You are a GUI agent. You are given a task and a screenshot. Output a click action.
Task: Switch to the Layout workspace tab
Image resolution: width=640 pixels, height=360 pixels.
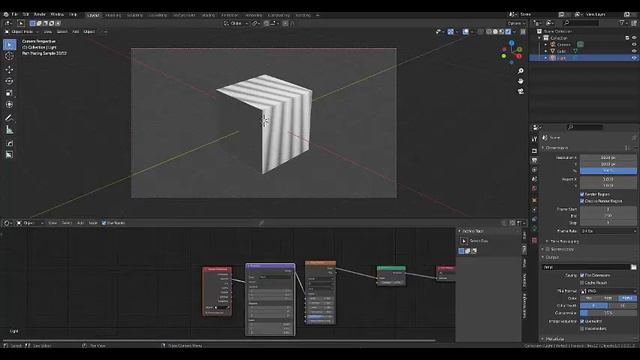click(93, 15)
